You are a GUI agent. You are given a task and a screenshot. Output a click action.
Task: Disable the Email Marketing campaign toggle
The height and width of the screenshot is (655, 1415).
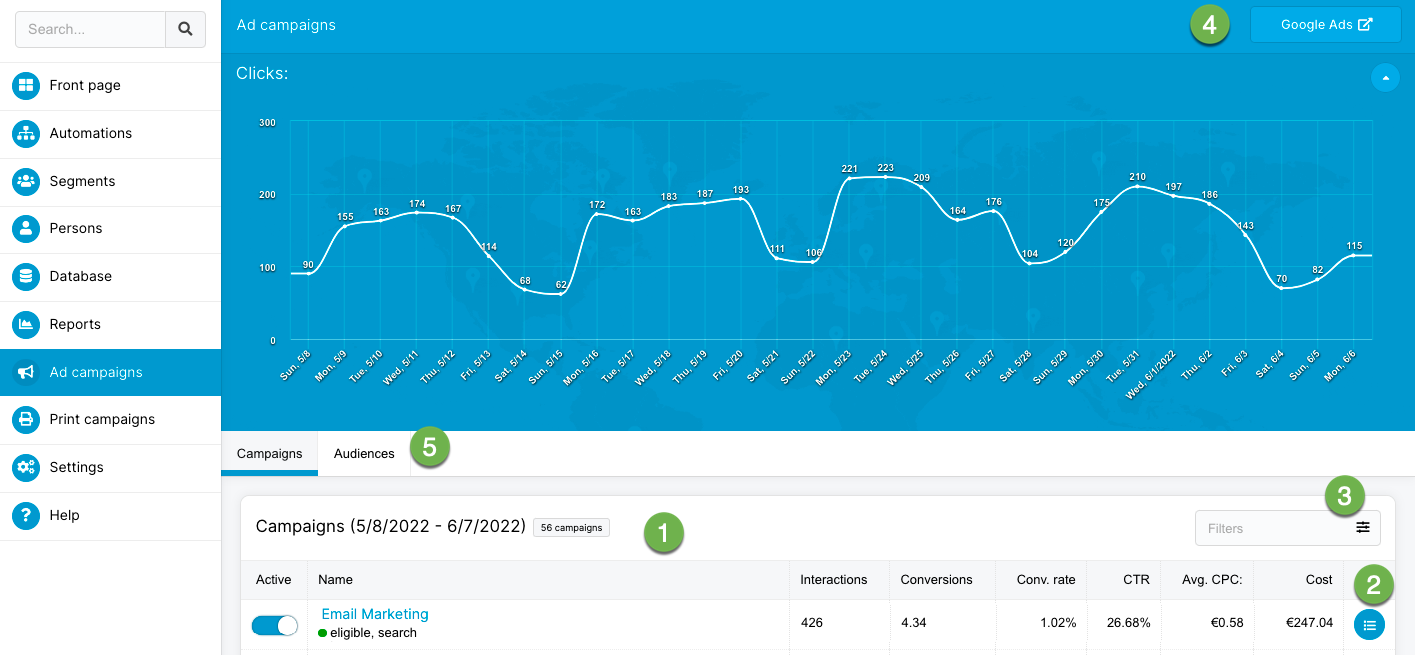click(275, 625)
